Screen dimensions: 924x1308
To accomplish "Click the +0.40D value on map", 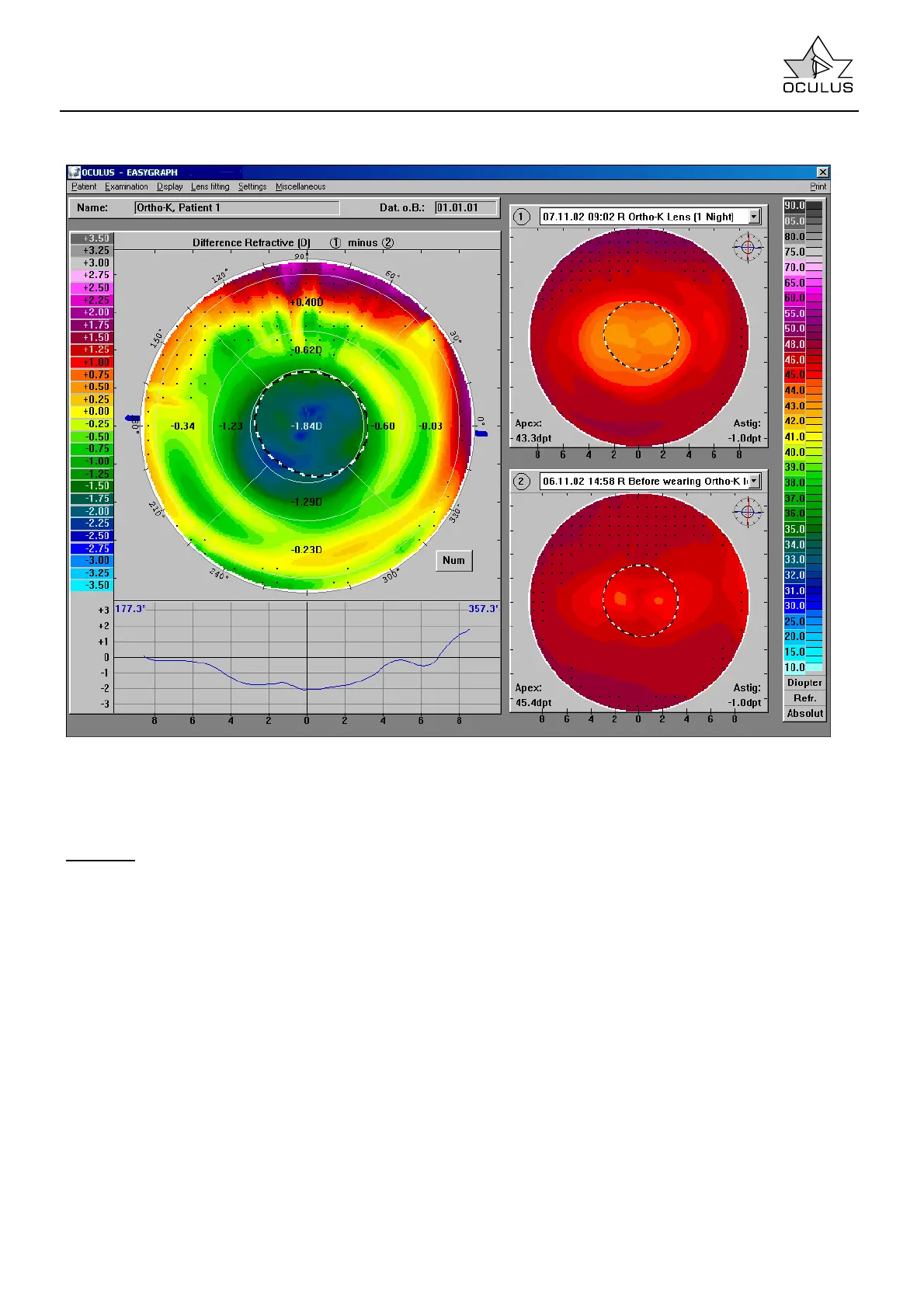I will 307,302.
